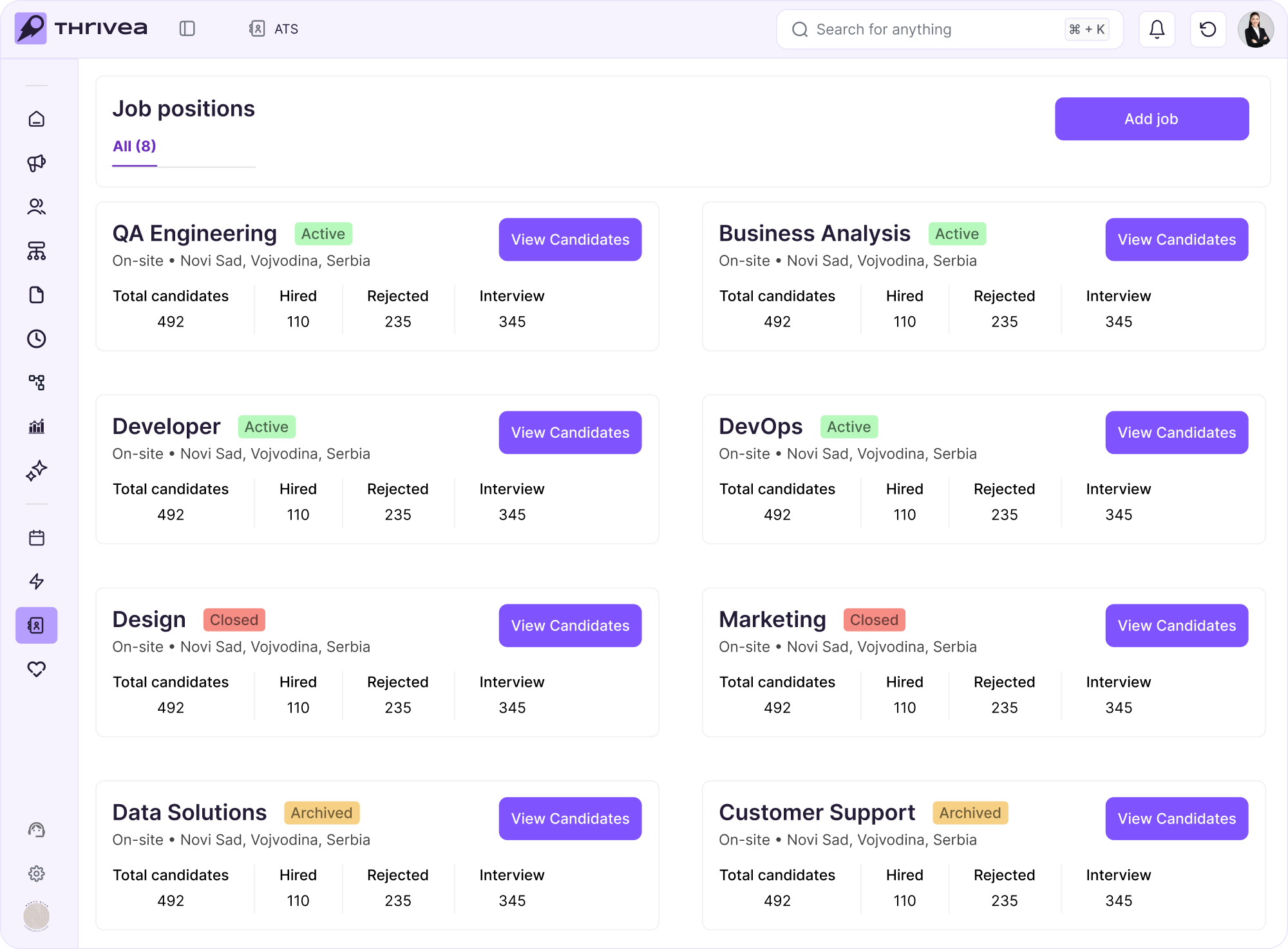This screenshot has height=949, width=1288.
Task: Open the settings gear icon
Action: tap(37, 874)
